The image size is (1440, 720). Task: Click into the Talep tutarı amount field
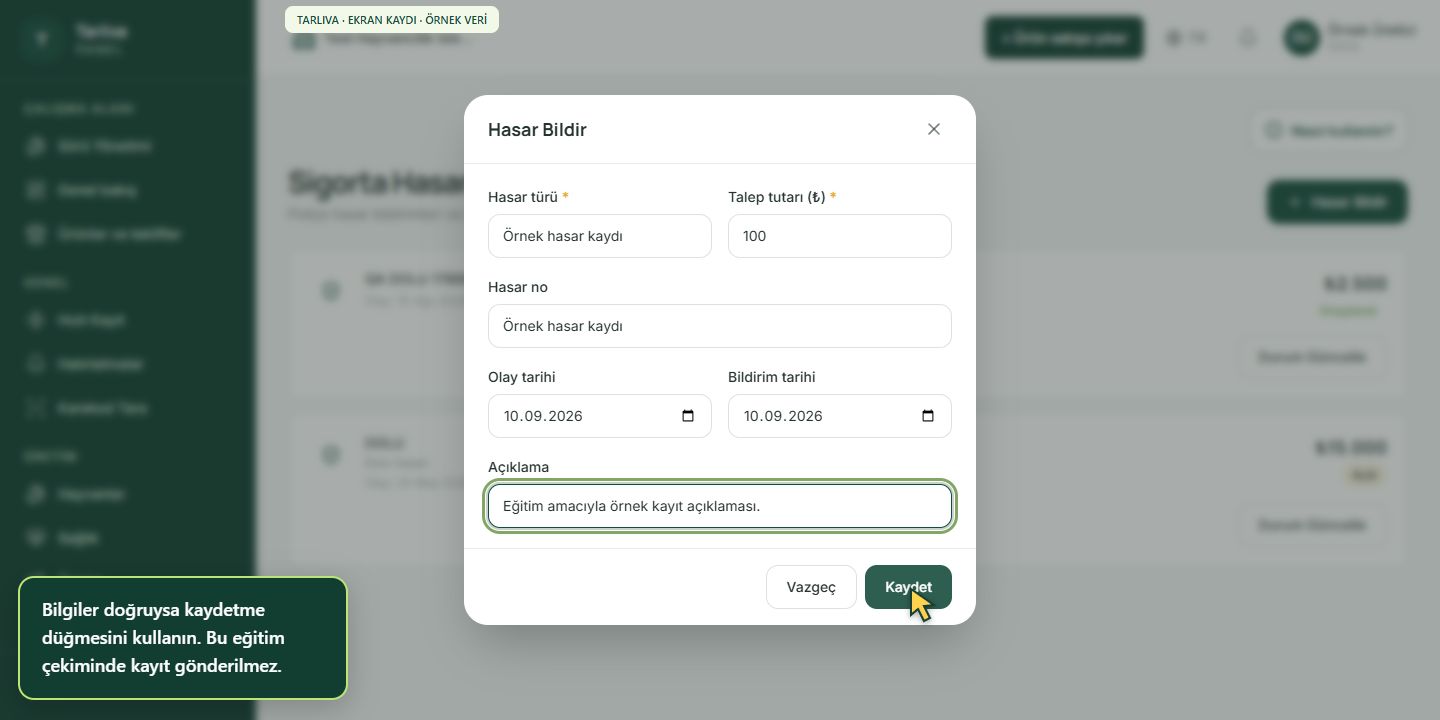(x=840, y=236)
